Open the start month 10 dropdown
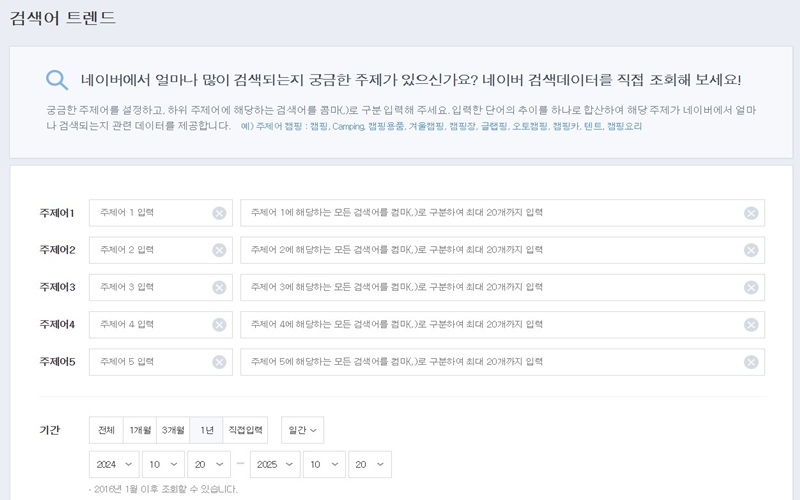The image size is (800, 500). (x=163, y=464)
